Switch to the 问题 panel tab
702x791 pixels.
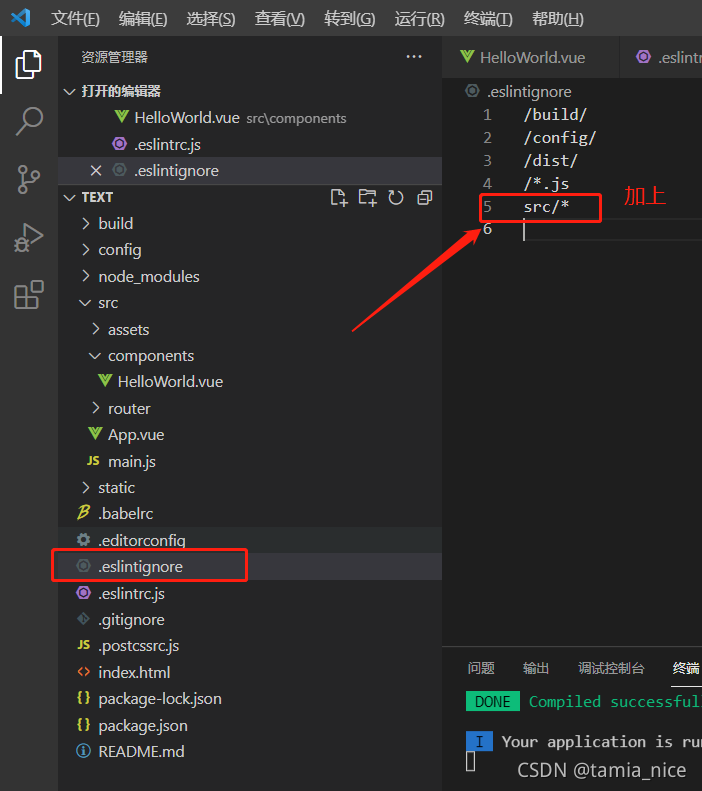[x=481, y=668]
